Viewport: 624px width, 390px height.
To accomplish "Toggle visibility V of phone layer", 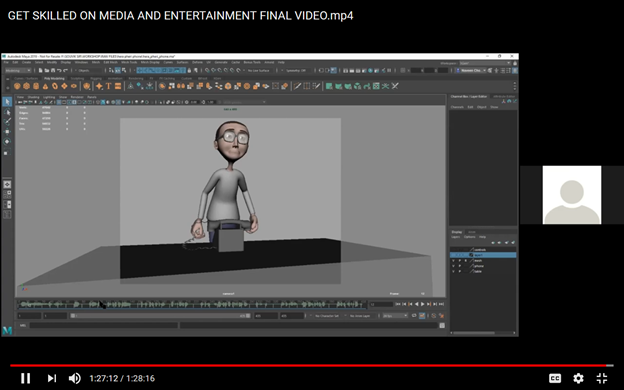I will [453, 266].
